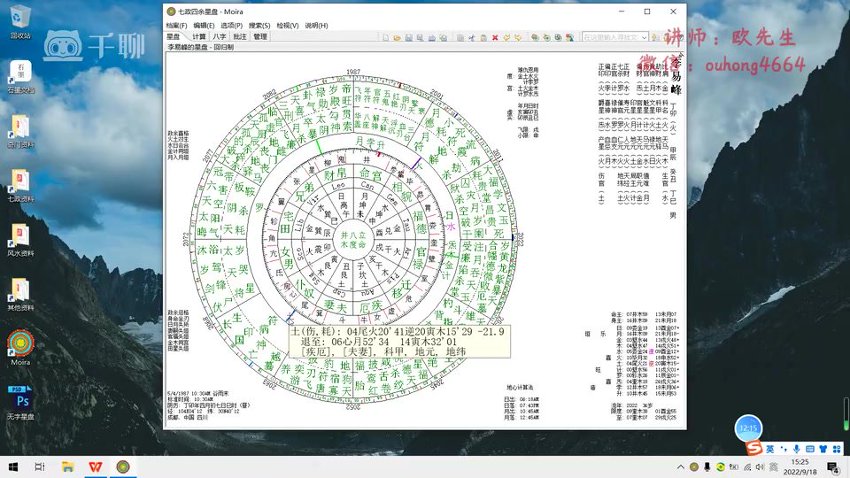This screenshot has height=478, width=850.
Task: Switch to the 管理 tab
Action: coord(260,36)
